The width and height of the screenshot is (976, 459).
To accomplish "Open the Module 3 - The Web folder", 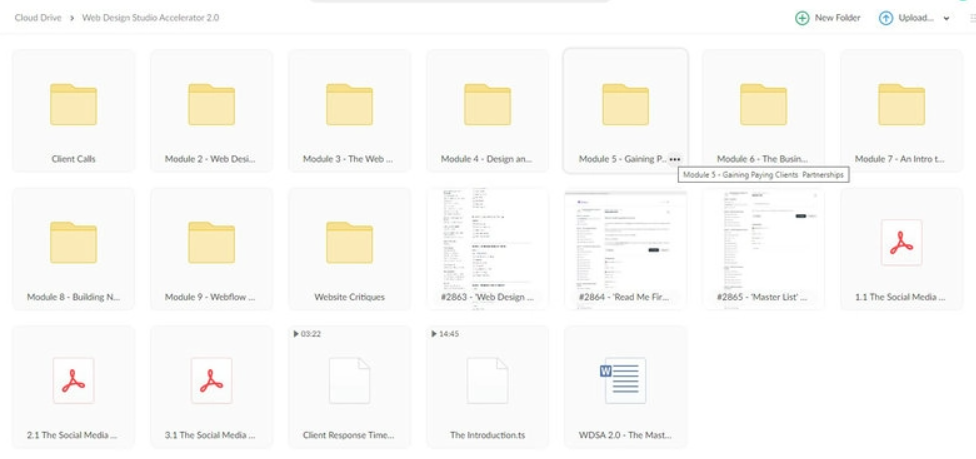I will pos(349,110).
